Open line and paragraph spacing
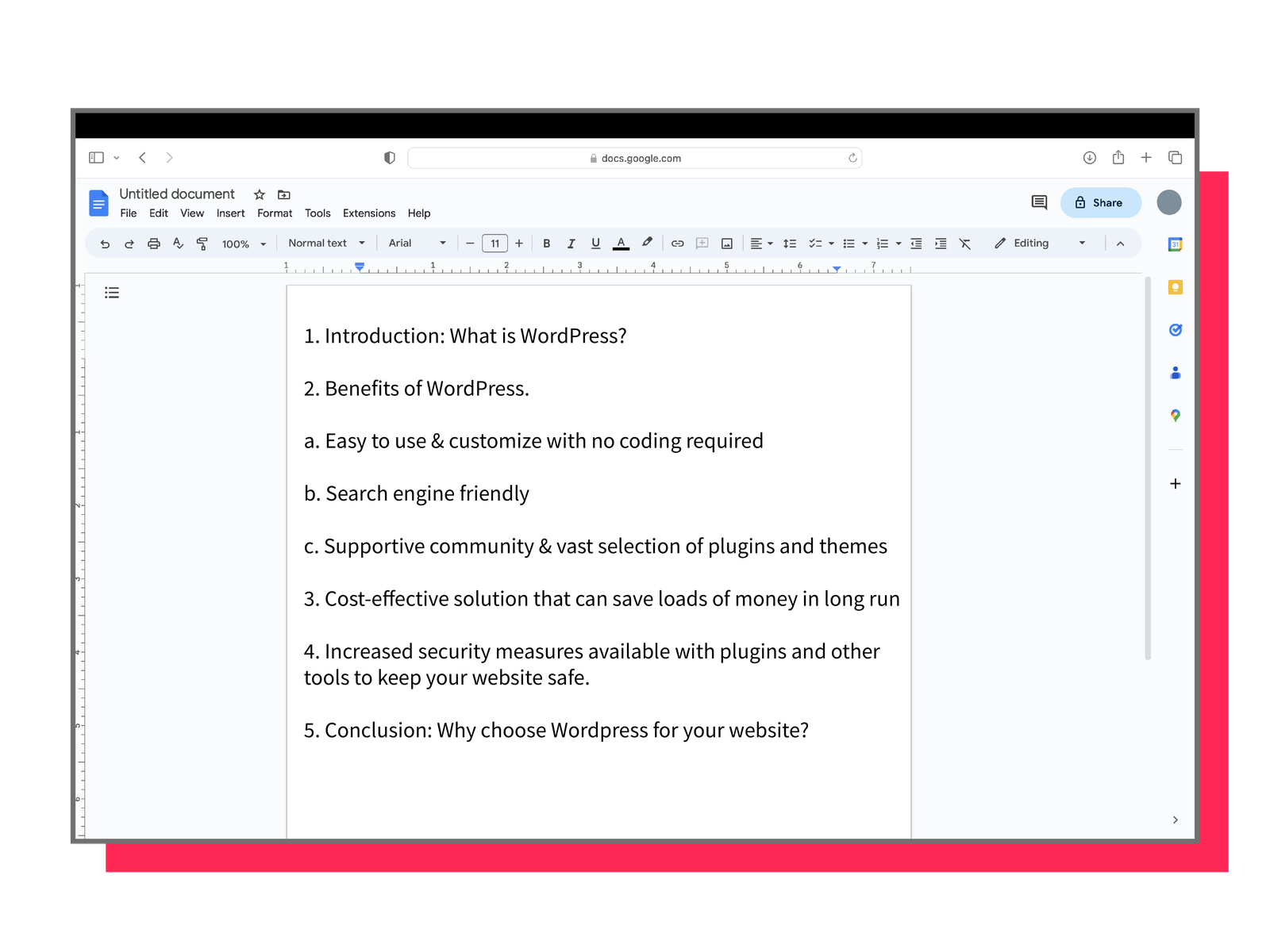This screenshot has width=1270, height=952. (x=789, y=244)
